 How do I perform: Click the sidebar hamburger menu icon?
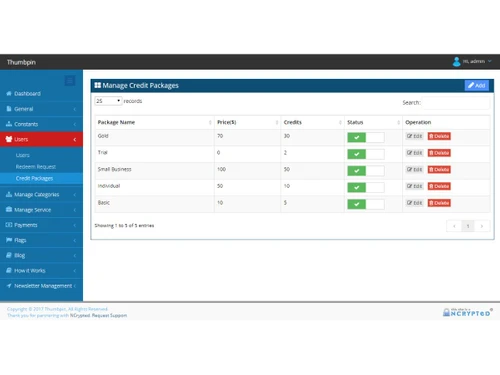point(70,81)
